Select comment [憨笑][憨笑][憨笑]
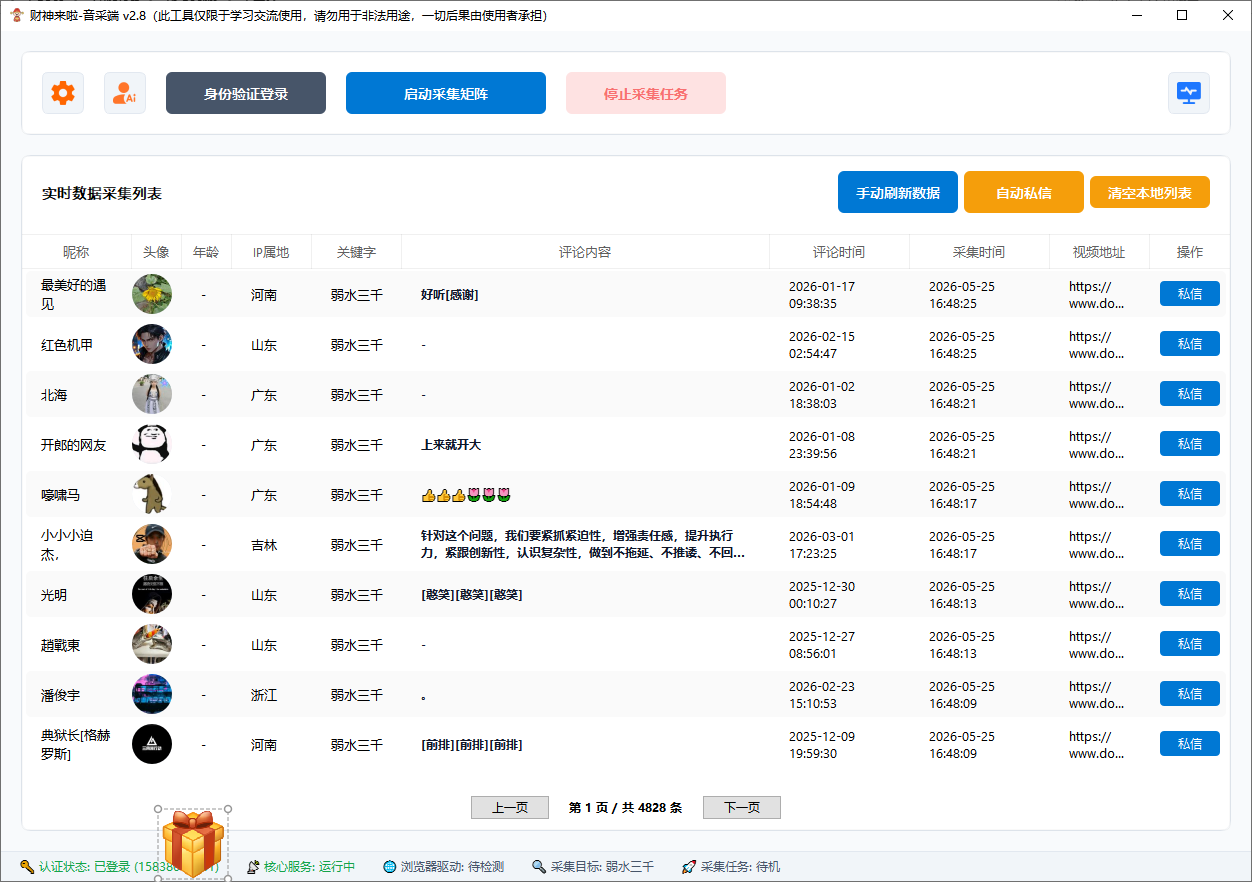The image size is (1252, 882). point(471,595)
